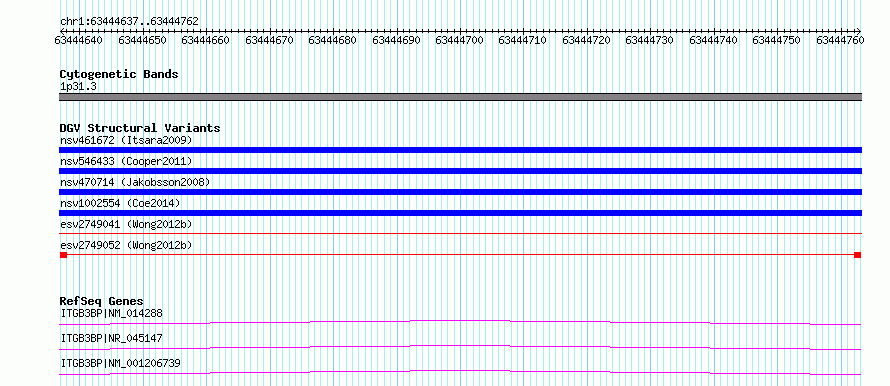Open gene ITGB3BP|NM_001206739 label
The width and height of the screenshot is (890, 386).
point(121,363)
